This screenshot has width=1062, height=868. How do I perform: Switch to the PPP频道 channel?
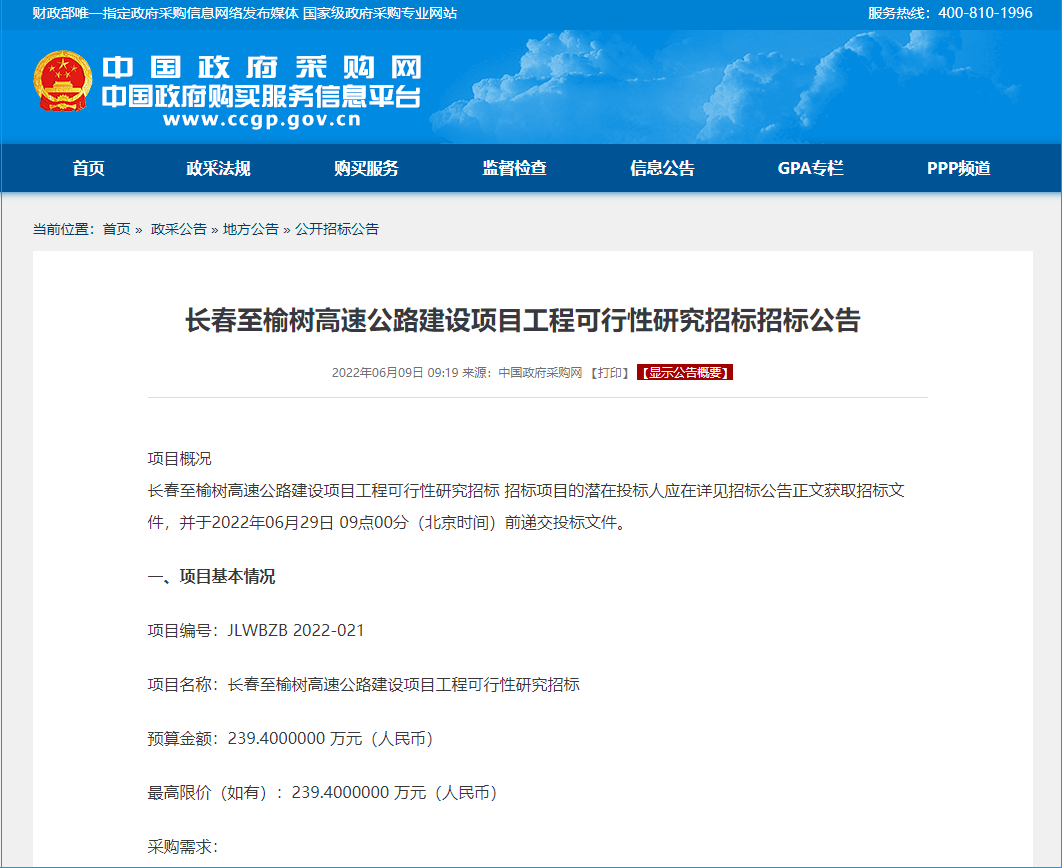[958, 168]
